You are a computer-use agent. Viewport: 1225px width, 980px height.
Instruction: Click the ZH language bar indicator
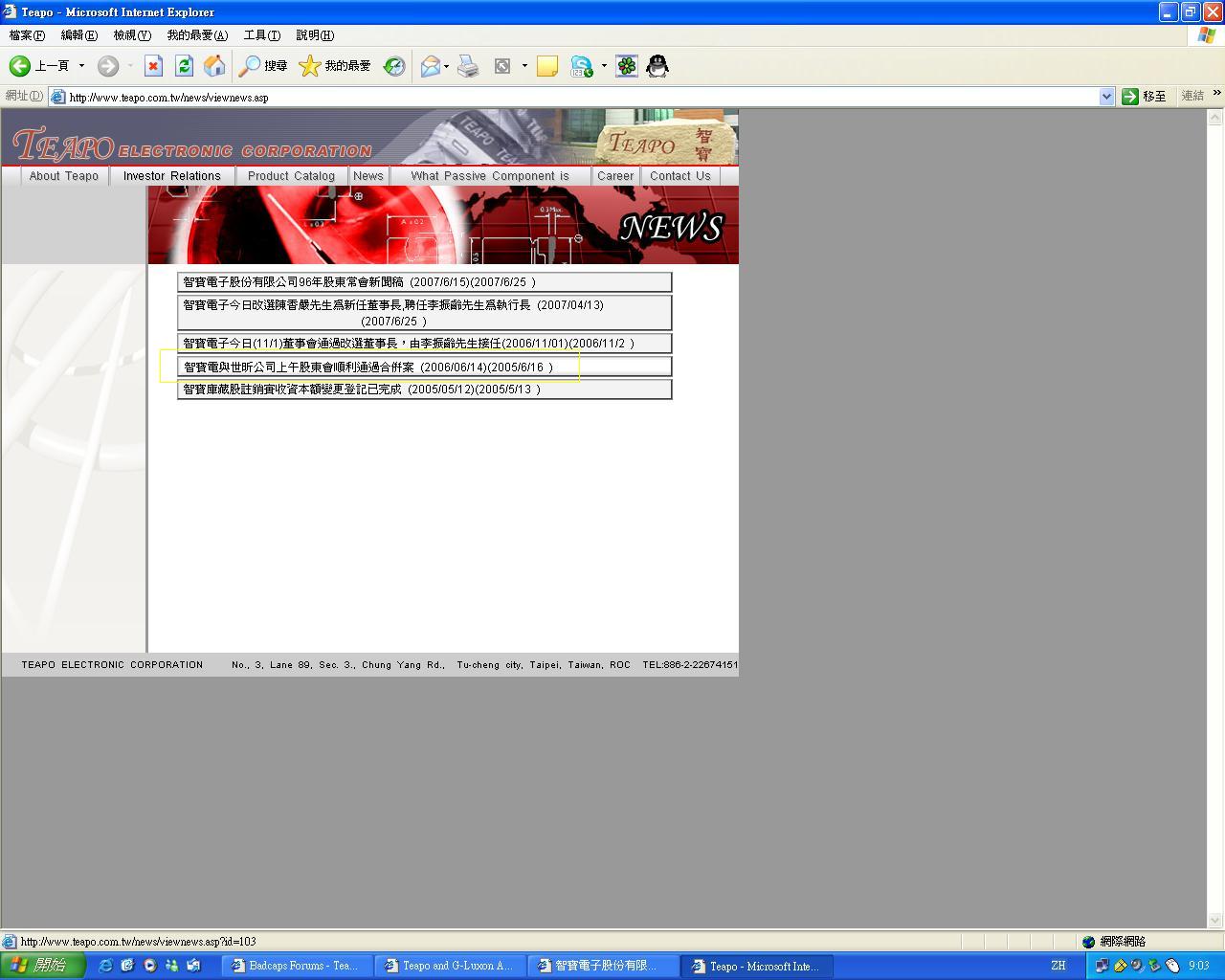(1058, 966)
